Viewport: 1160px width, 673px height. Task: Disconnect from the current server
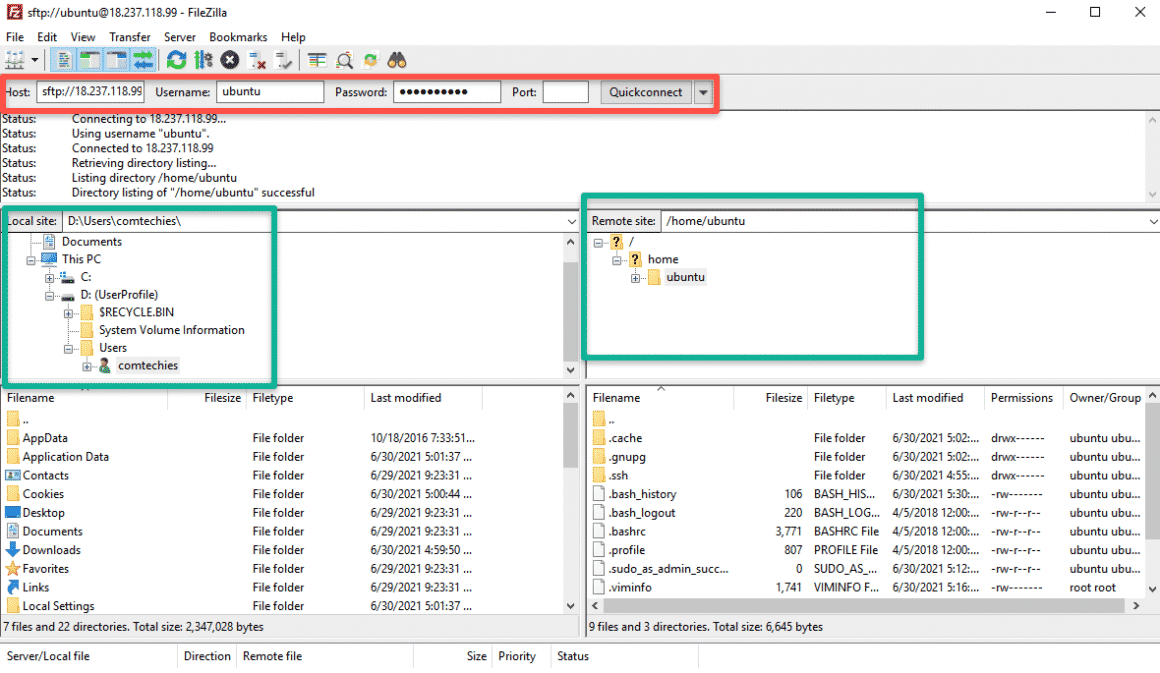tap(257, 61)
